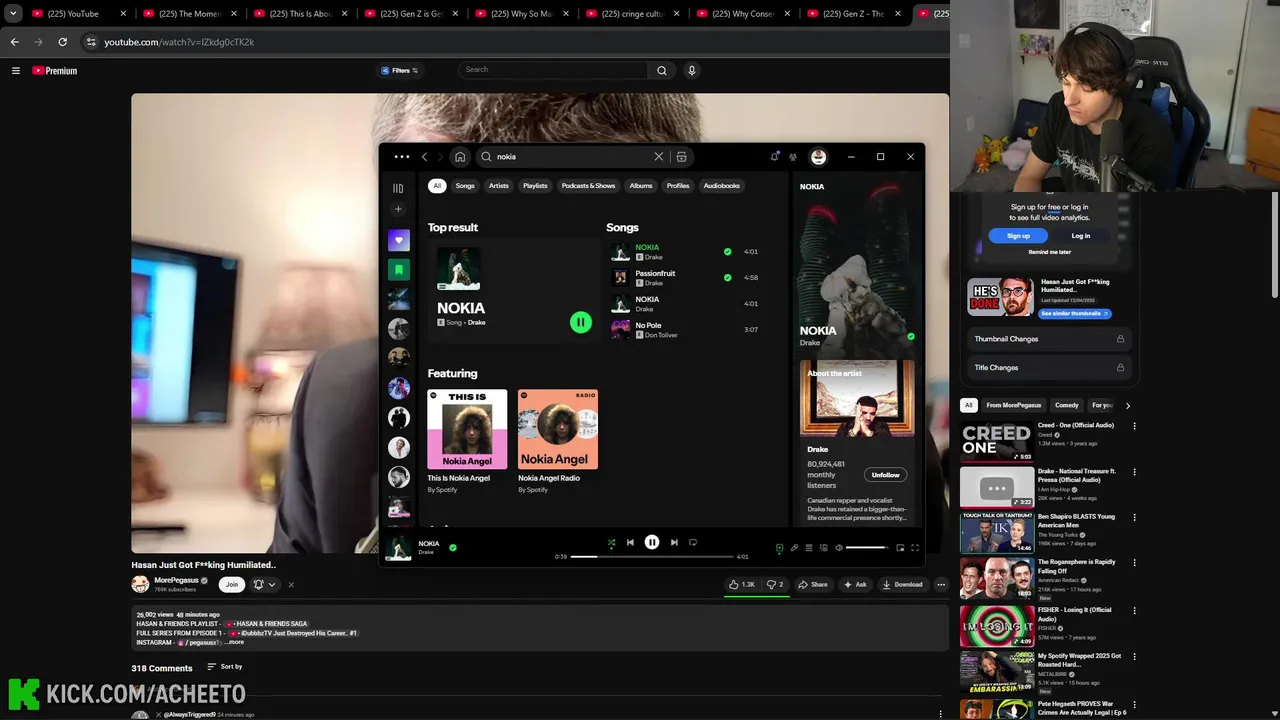Select Playlists filter chip in Spotify
Viewport: 1280px width, 720px height.
pyautogui.click(x=535, y=186)
